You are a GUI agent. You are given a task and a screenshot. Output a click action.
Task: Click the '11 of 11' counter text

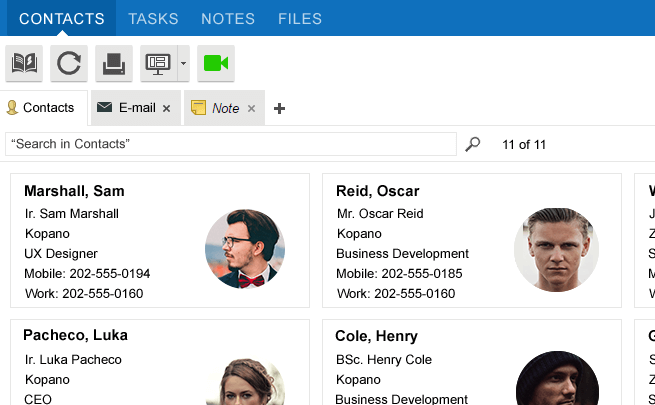524,144
